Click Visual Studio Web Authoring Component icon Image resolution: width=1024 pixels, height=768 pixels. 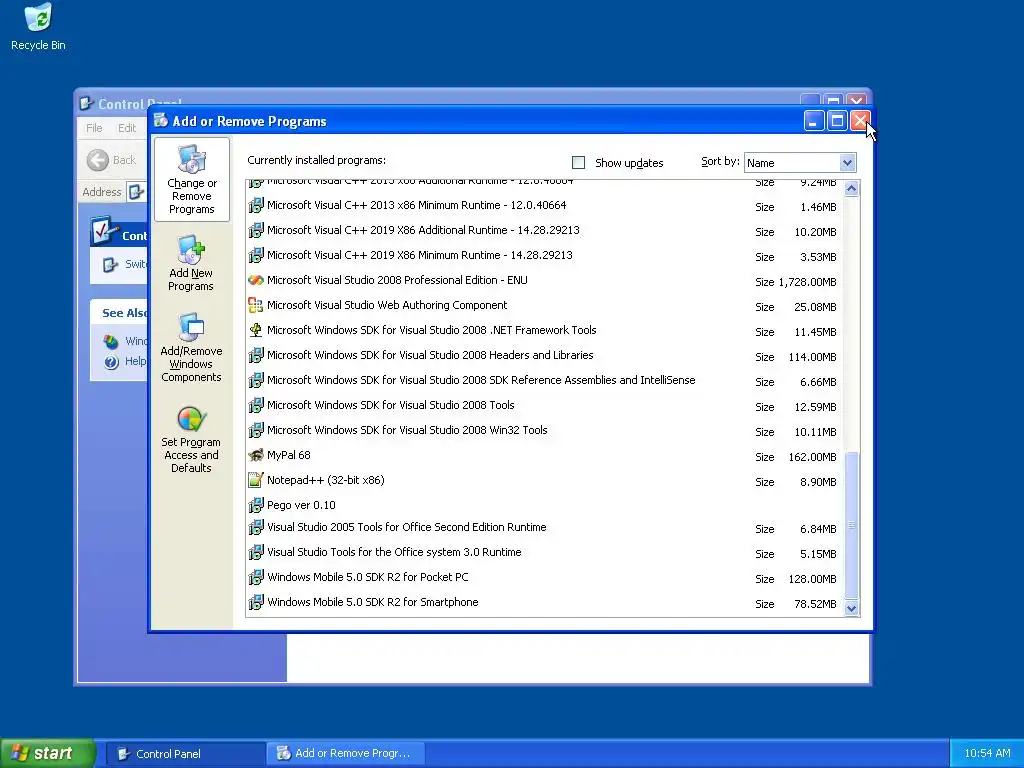click(256, 305)
